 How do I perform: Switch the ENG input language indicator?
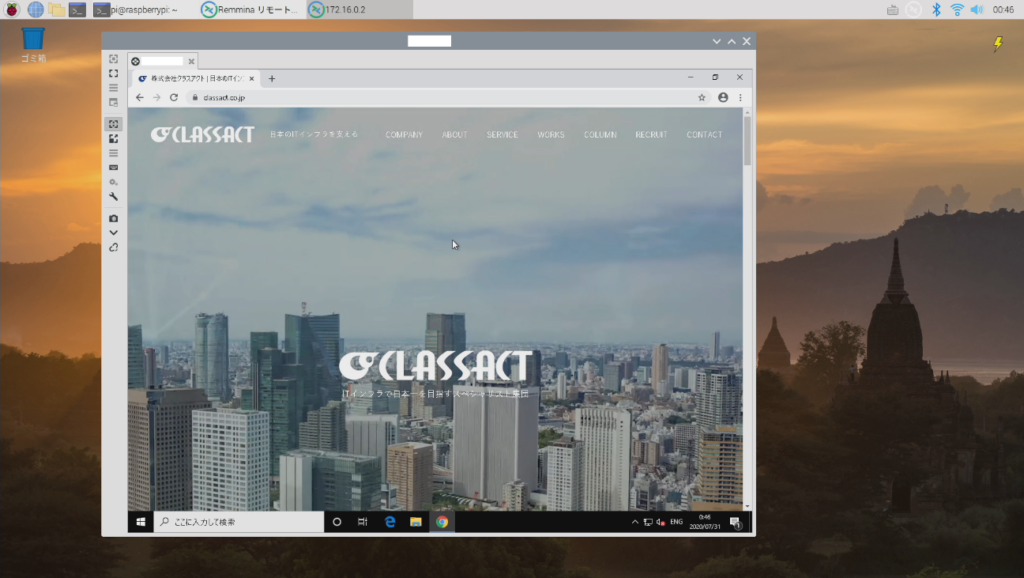(x=677, y=522)
